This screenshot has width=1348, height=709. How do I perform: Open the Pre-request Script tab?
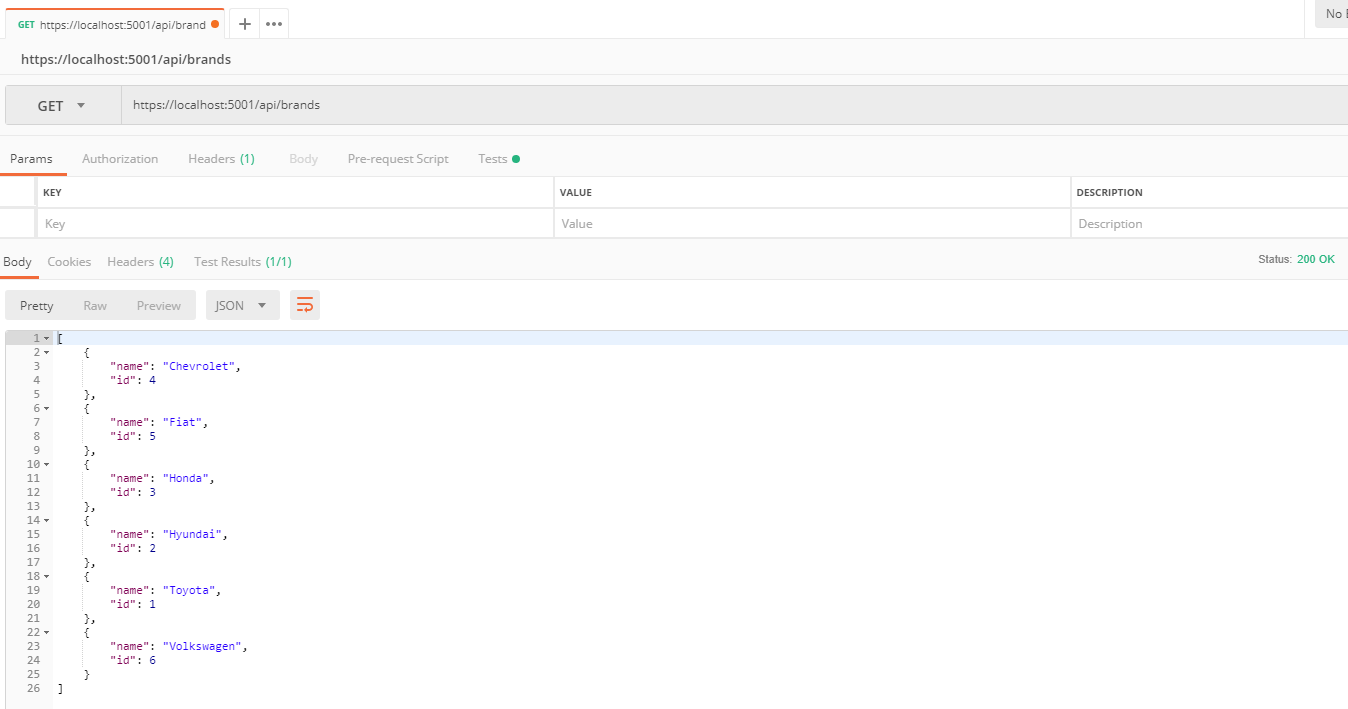coord(398,159)
